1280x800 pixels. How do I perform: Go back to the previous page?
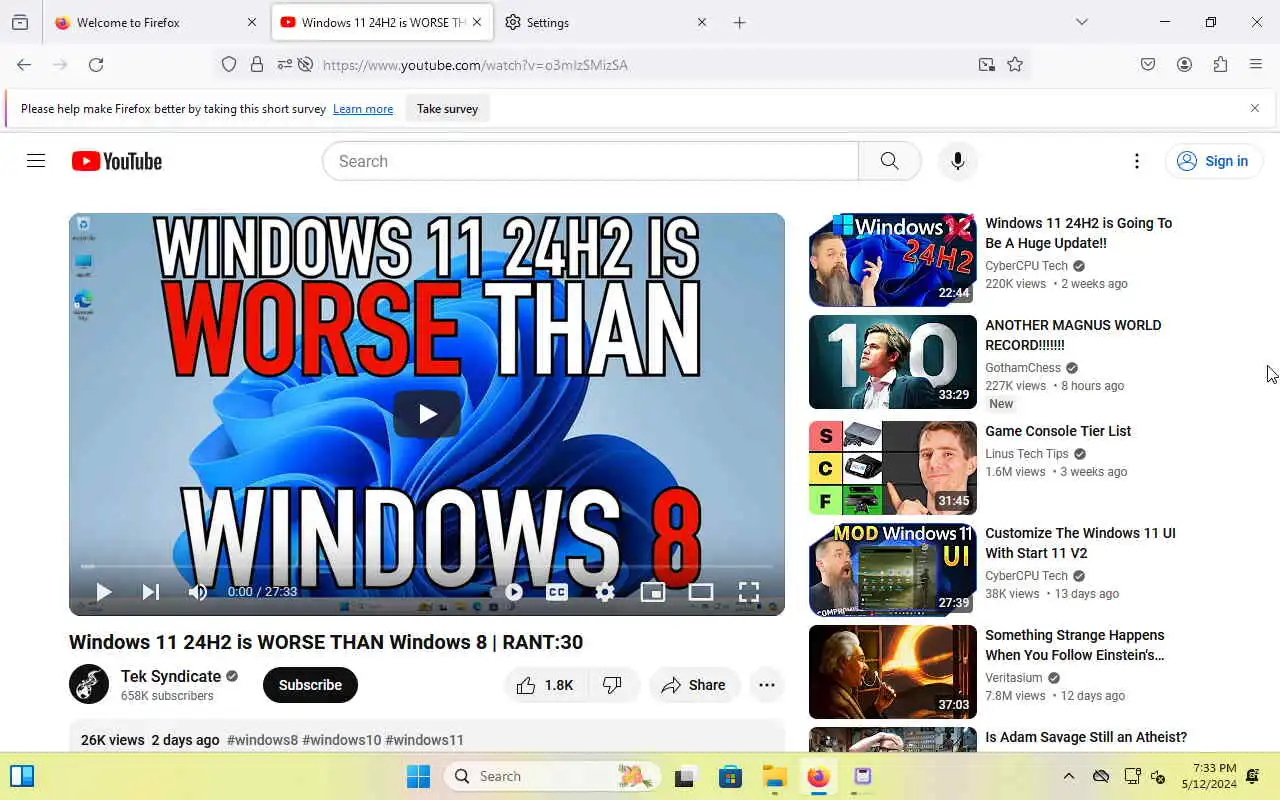tap(24, 65)
